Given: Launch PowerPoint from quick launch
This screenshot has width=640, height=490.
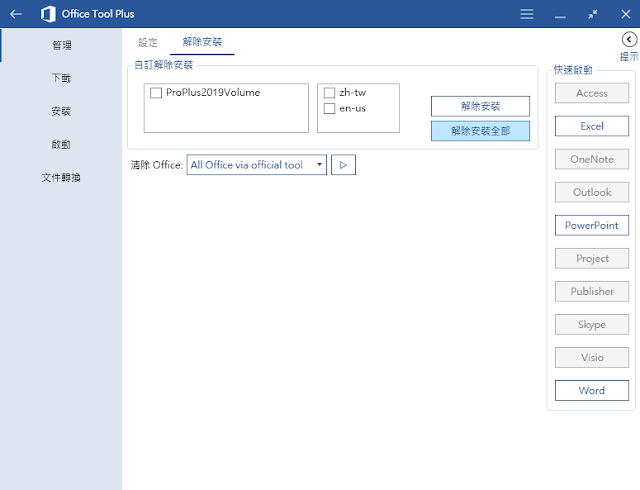Looking at the screenshot, I should tap(592, 225).
